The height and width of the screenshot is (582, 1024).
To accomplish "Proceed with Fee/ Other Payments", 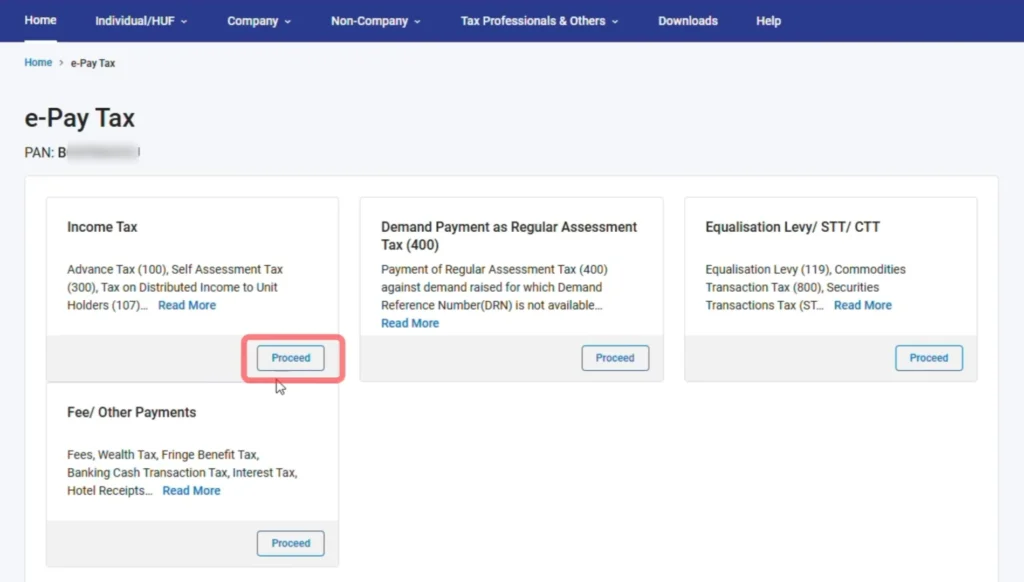I will 291,543.
